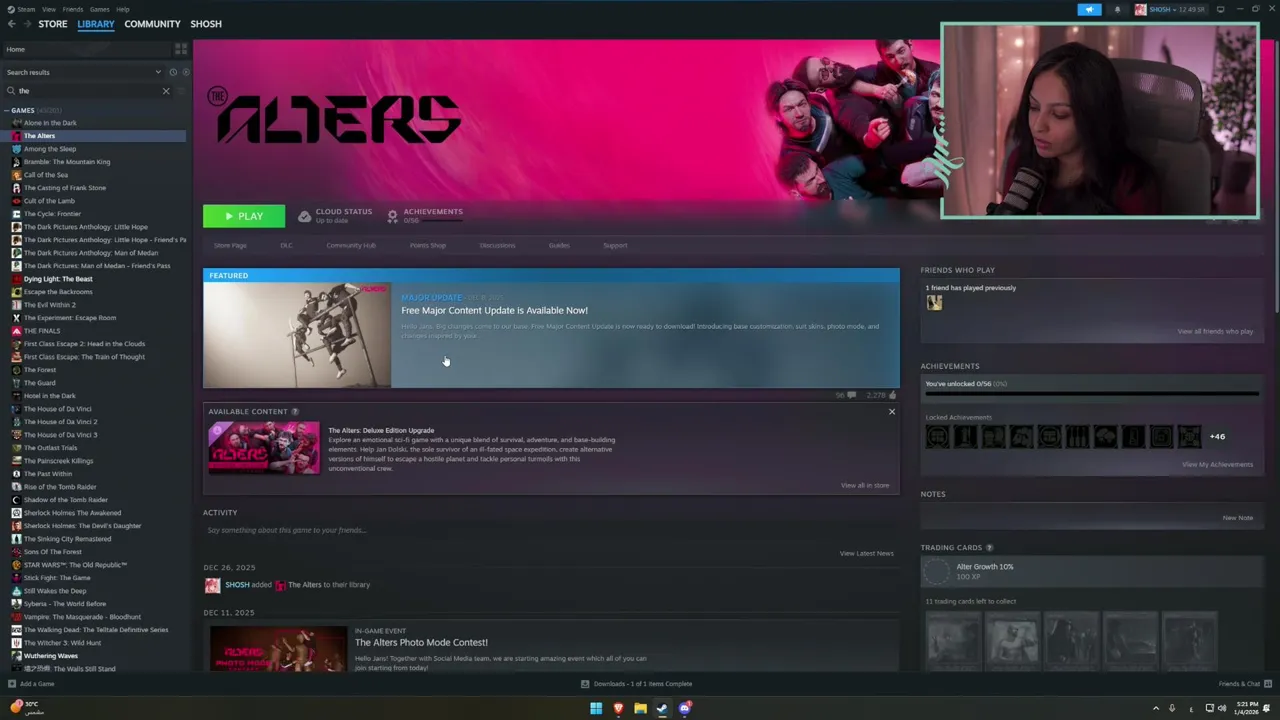This screenshot has height=720, width=1280.
Task: Open the Search results collection dropdown
Action: 83,72
